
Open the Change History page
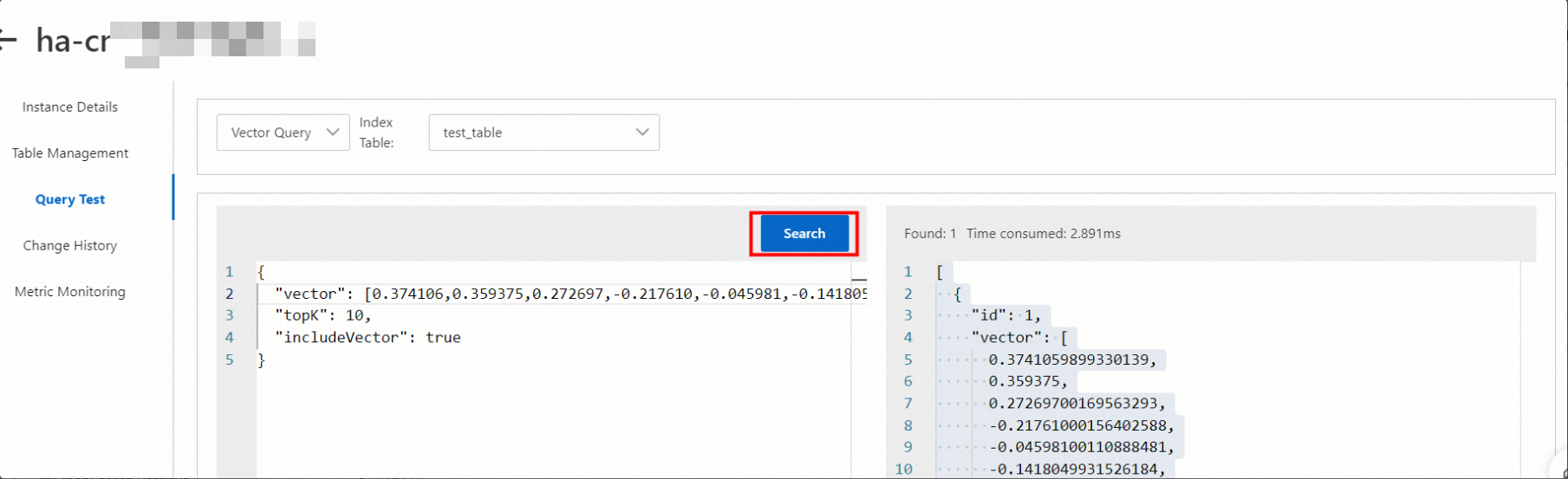(70, 246)
